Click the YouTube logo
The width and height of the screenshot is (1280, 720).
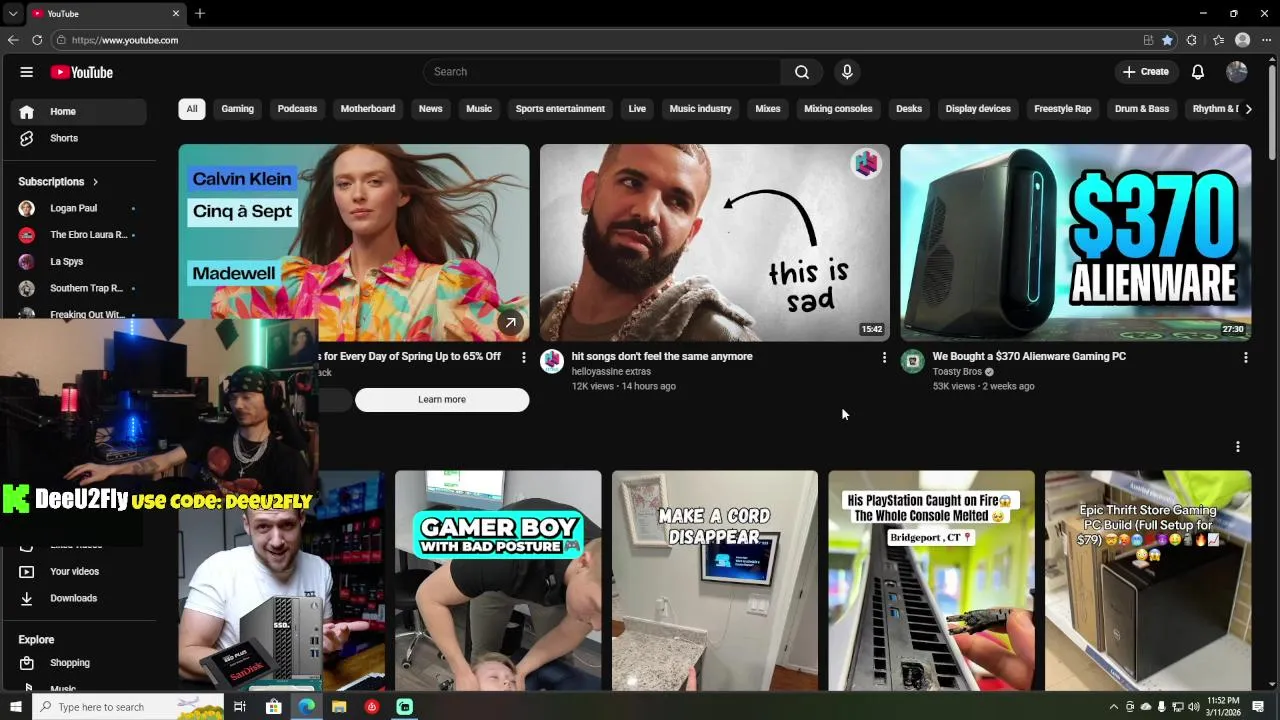(x=82, y=72)
